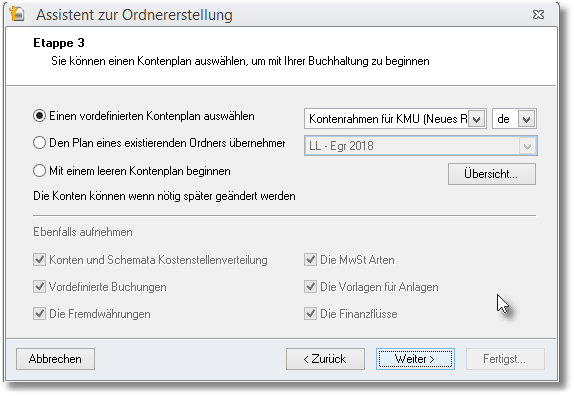
Task: Select 'Einen vordefinierten Kontenplan auswählen' radio button
Action: click(x=39, y=116)
